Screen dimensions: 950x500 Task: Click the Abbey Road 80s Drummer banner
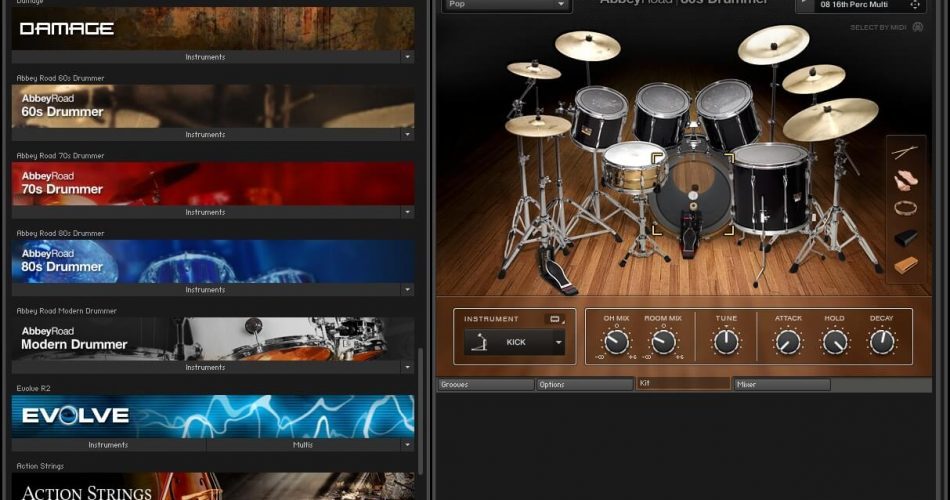tap(213, 261)
